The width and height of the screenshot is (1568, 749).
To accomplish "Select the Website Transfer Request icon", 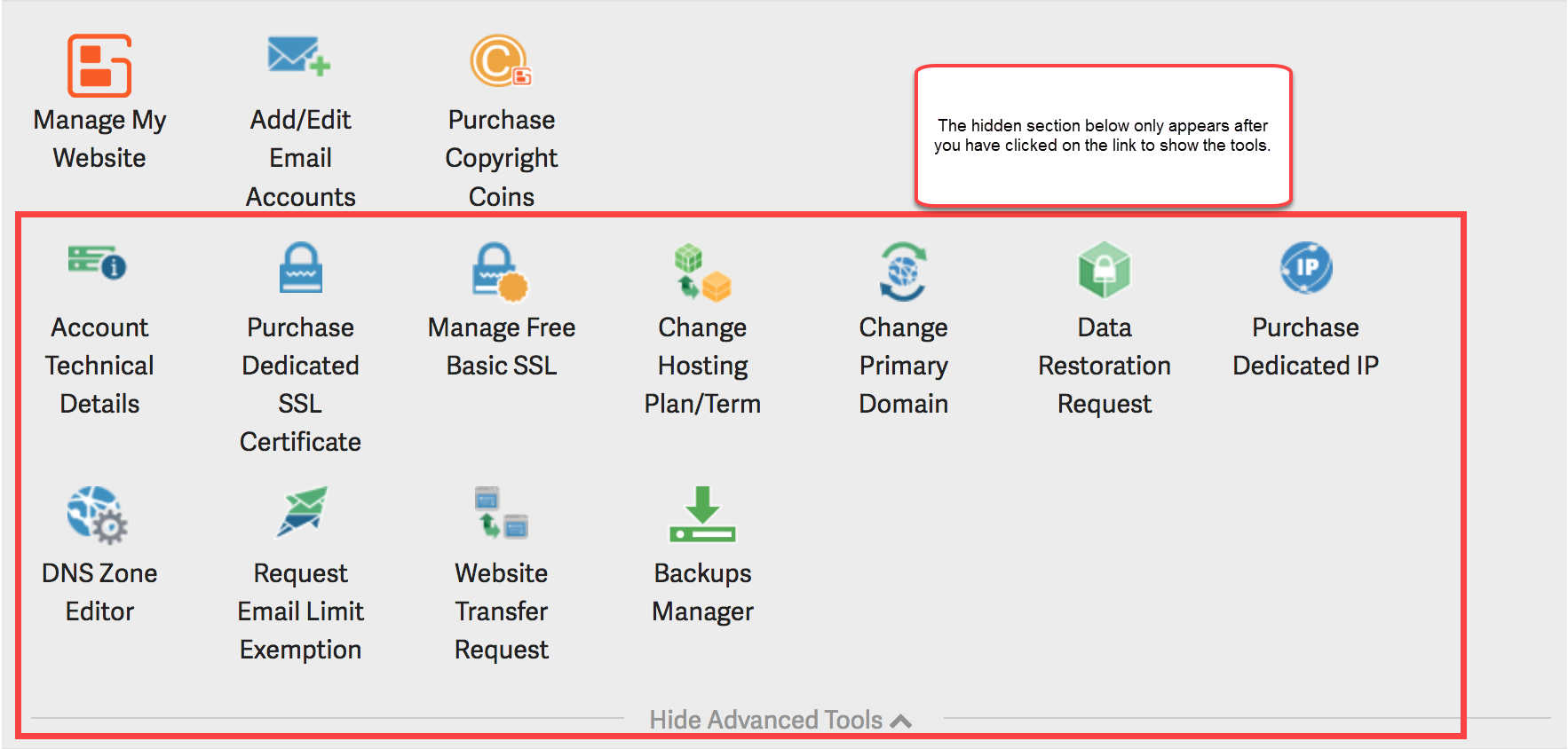I will [x=501, y=513].
